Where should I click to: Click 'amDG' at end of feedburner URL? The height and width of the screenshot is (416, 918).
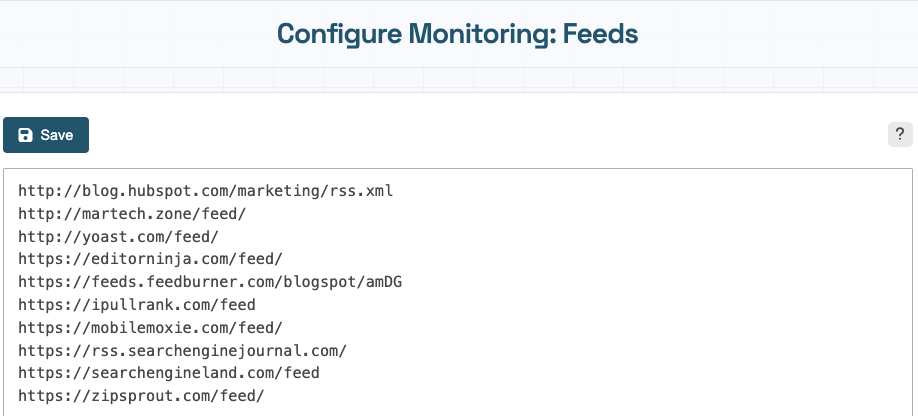point(384,282)
